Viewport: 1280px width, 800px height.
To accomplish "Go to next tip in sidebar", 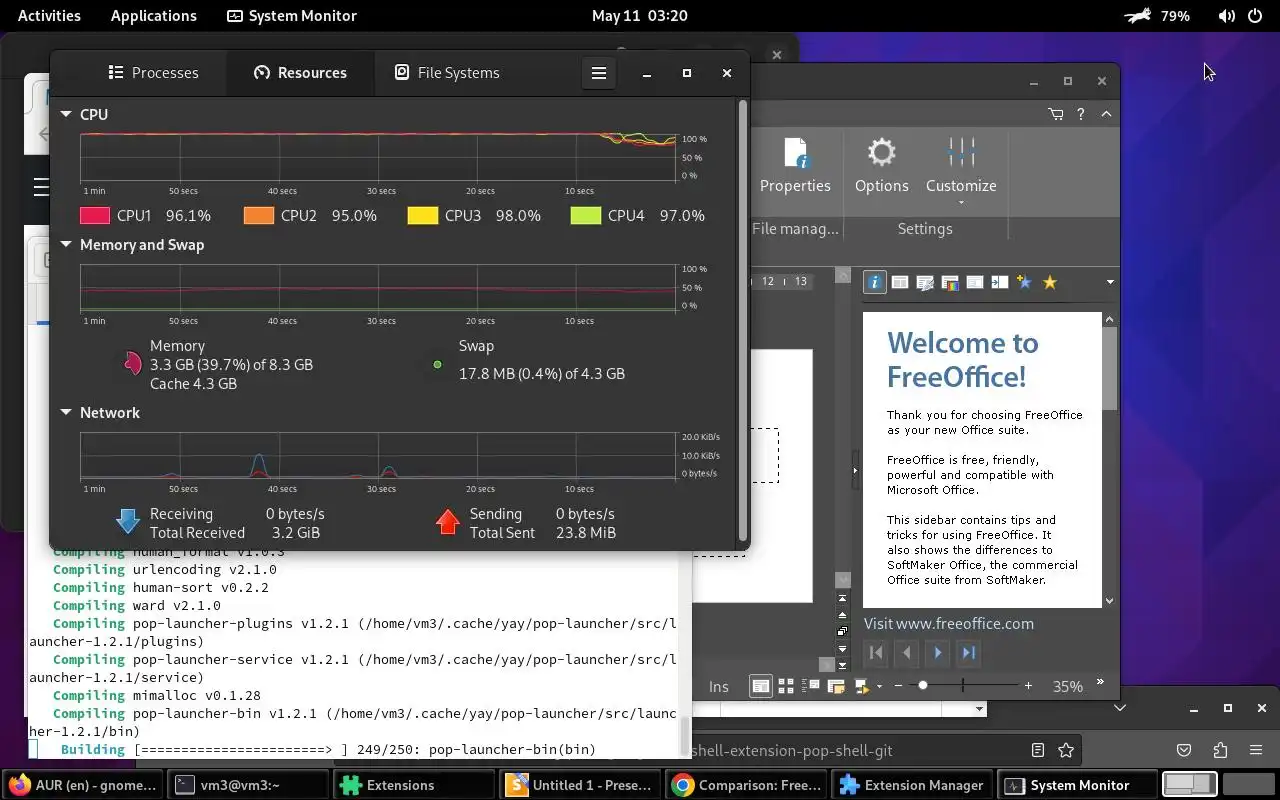I will coord(938,653).
